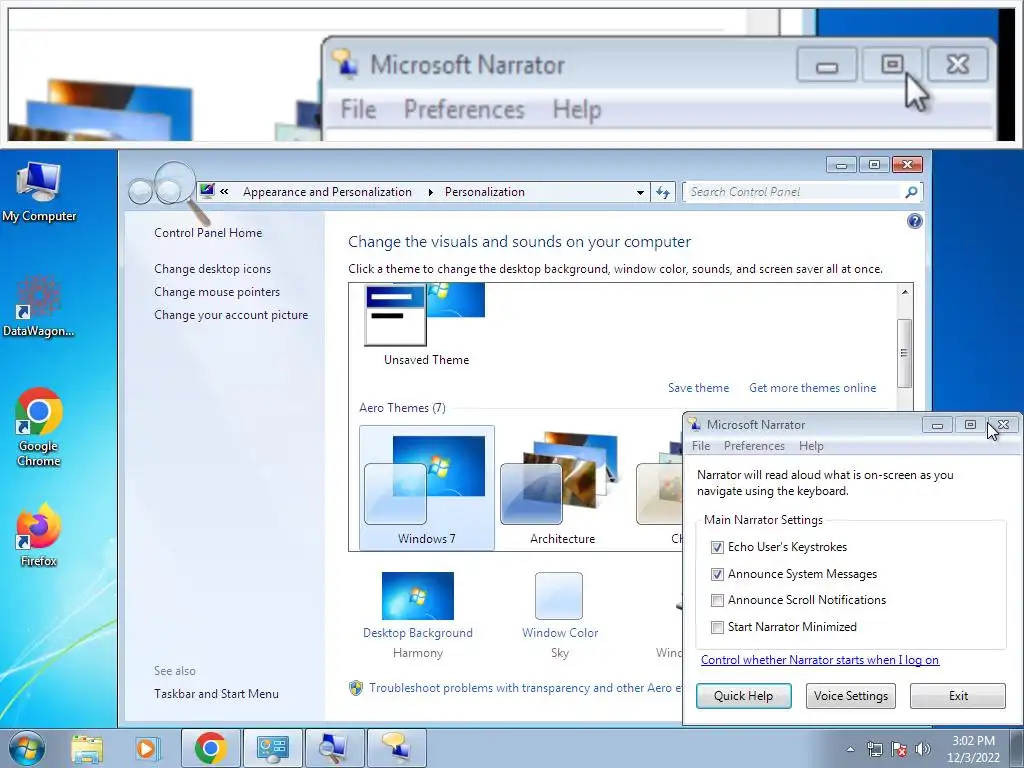
Task: Launch Google Chrome from desktop icon
Action: 39,427
